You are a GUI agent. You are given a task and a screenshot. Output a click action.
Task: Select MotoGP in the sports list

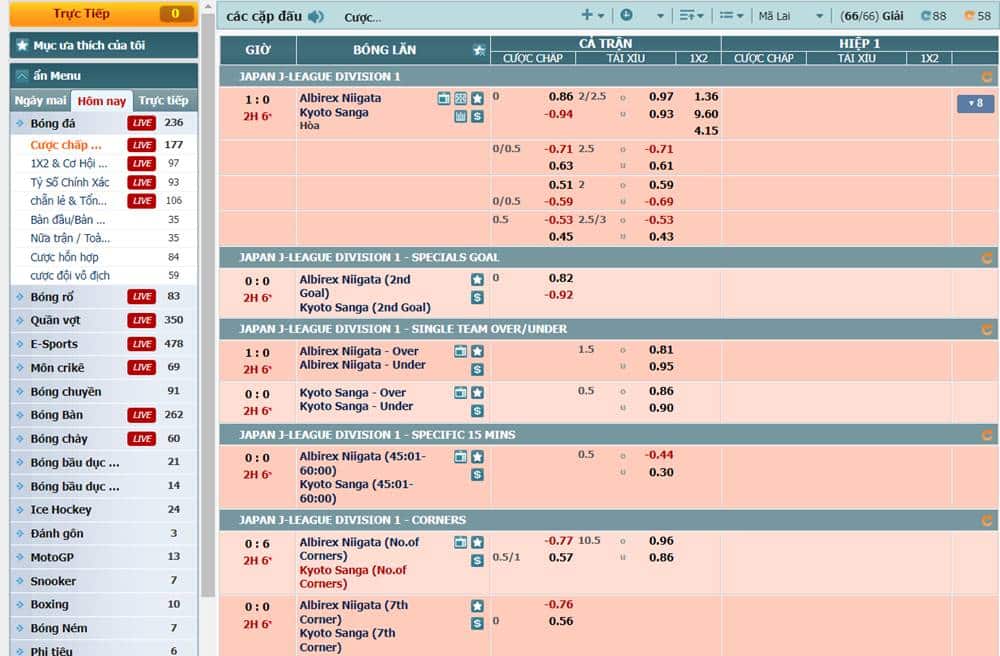pyautogui.click(x=103, y=557)
